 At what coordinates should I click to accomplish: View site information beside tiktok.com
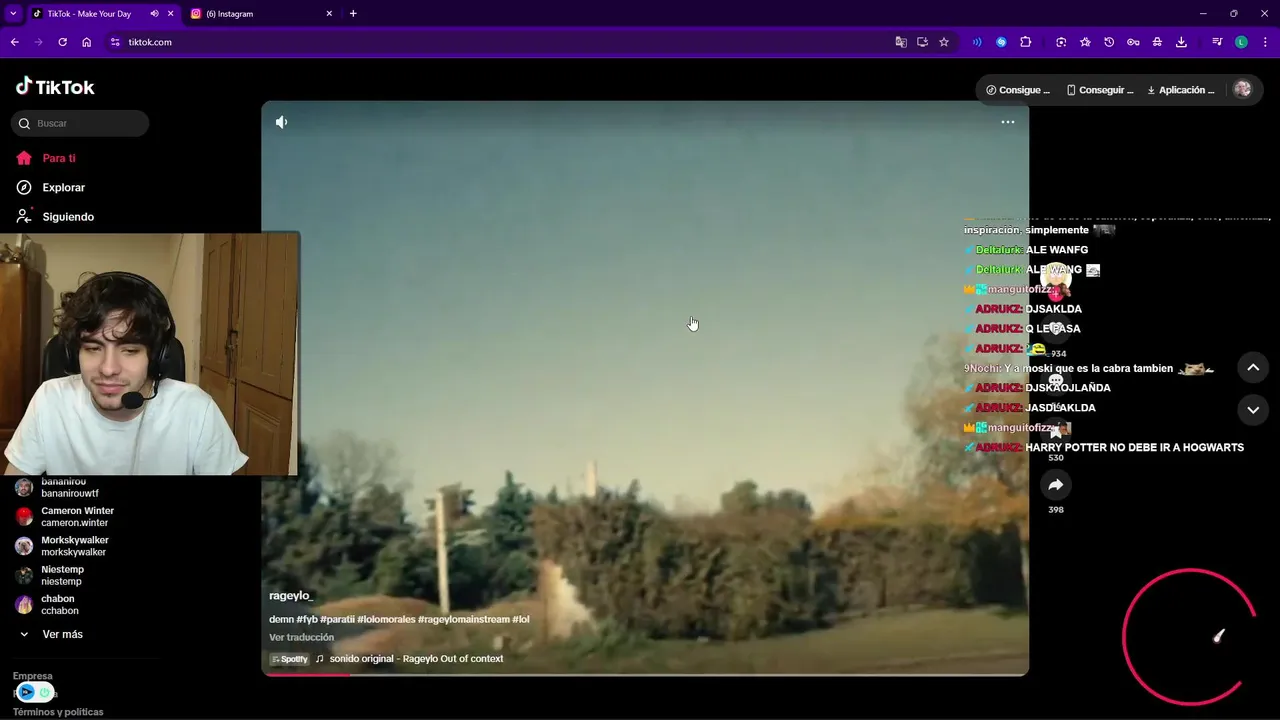115,42
